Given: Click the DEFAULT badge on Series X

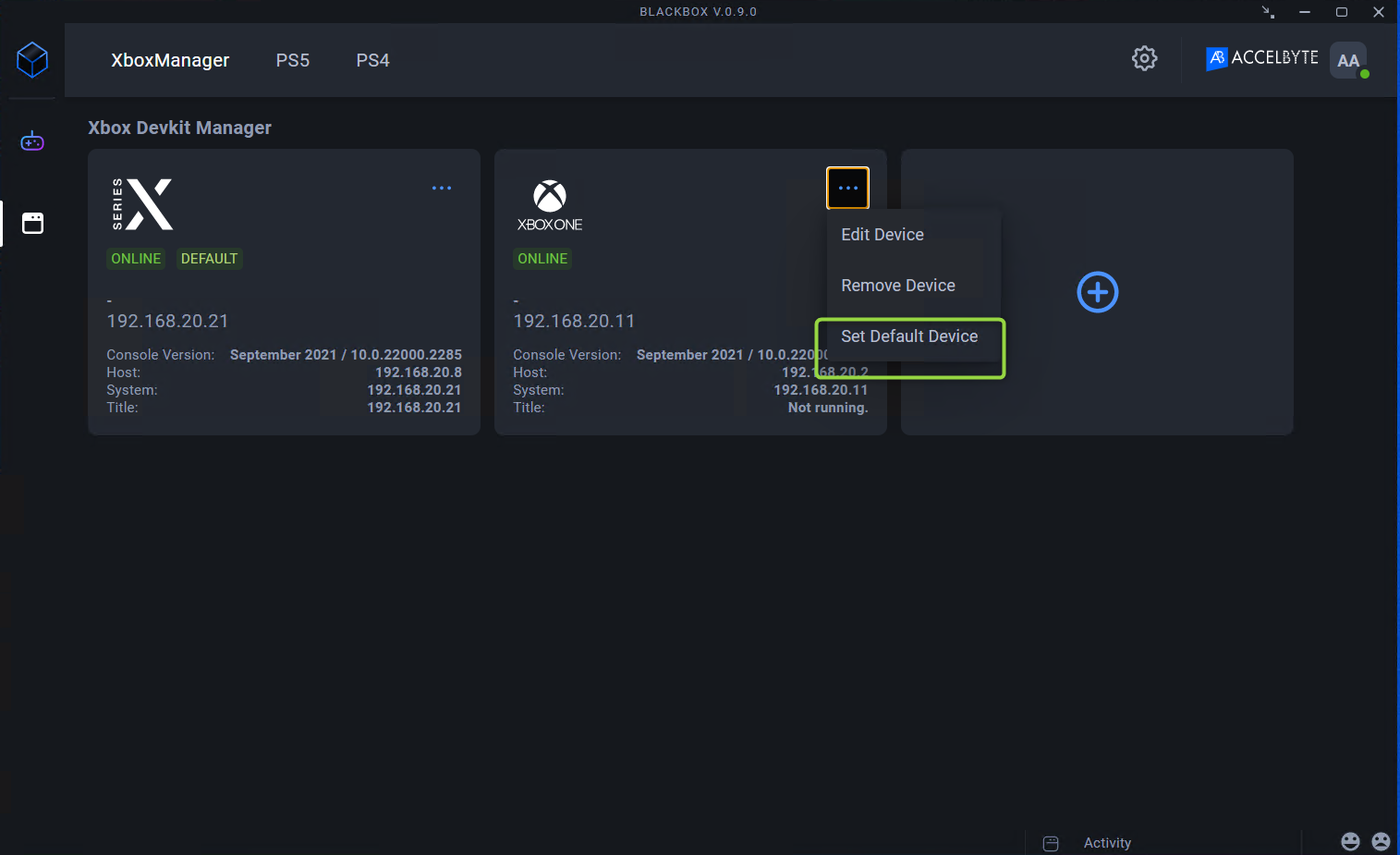Looking at the screenshot, I should [x=210, y=259].
